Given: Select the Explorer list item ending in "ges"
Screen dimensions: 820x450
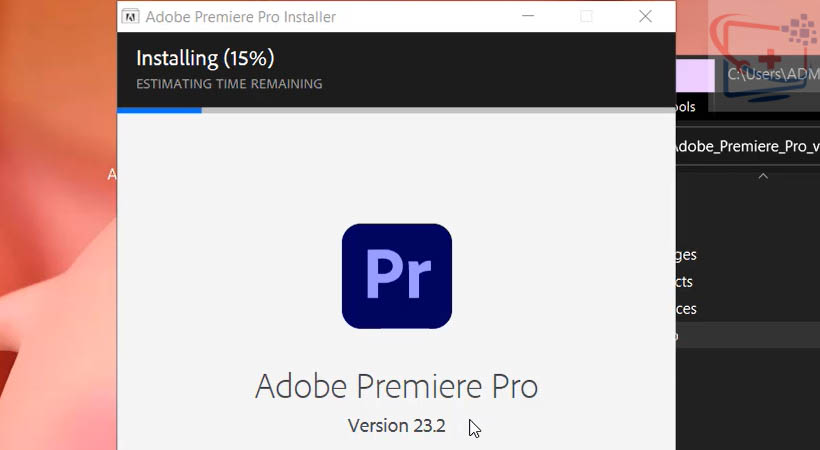Looking at the screenshot, I should click(x=686, y=255).
